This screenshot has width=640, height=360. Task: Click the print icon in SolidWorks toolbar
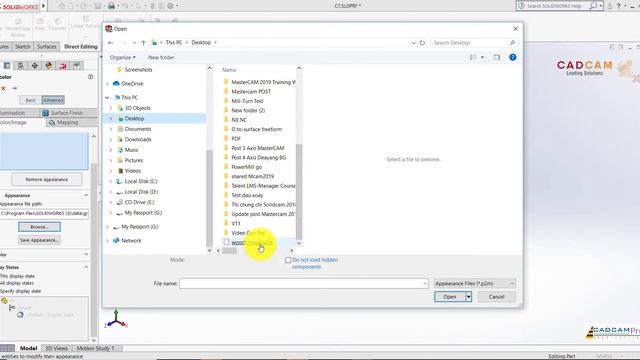(111, 6)
